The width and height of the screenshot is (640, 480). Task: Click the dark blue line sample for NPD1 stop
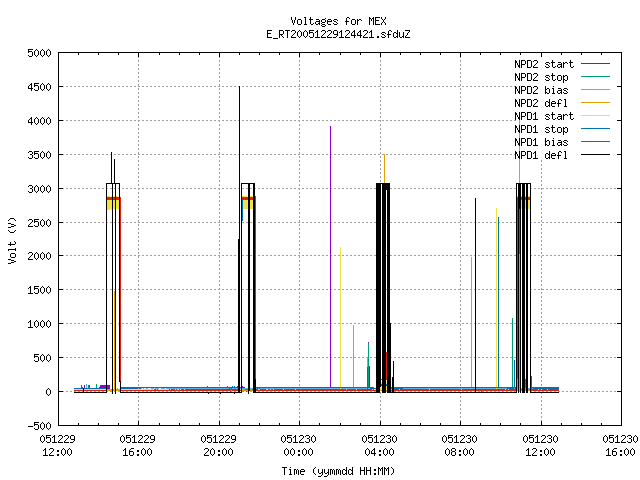pyautogui.click(x=595, y=129)
